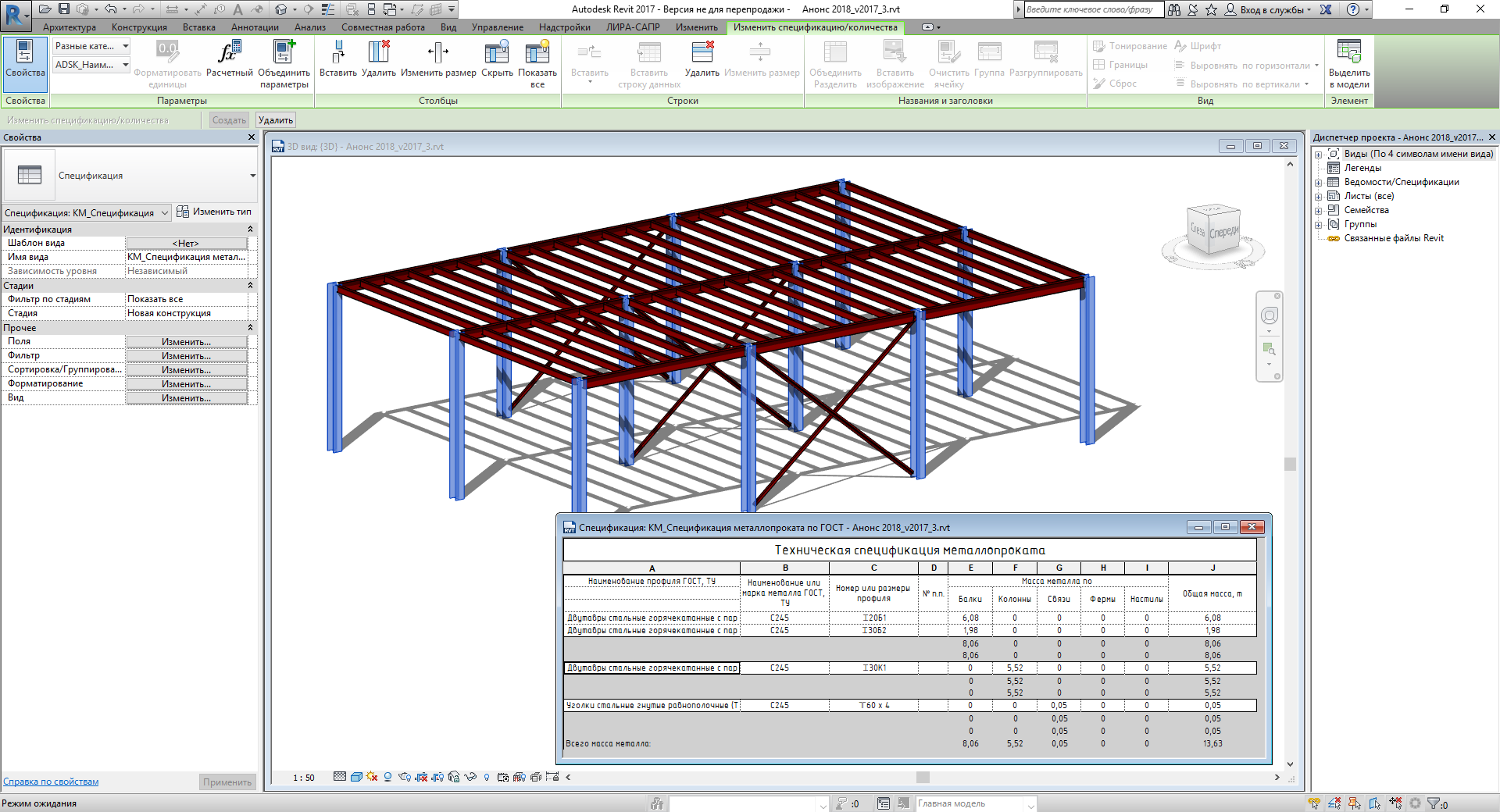The image size is (1500, 812).
Task: Open the ADSK_Наим... parameter dropdown
Action: coord(125,65)
